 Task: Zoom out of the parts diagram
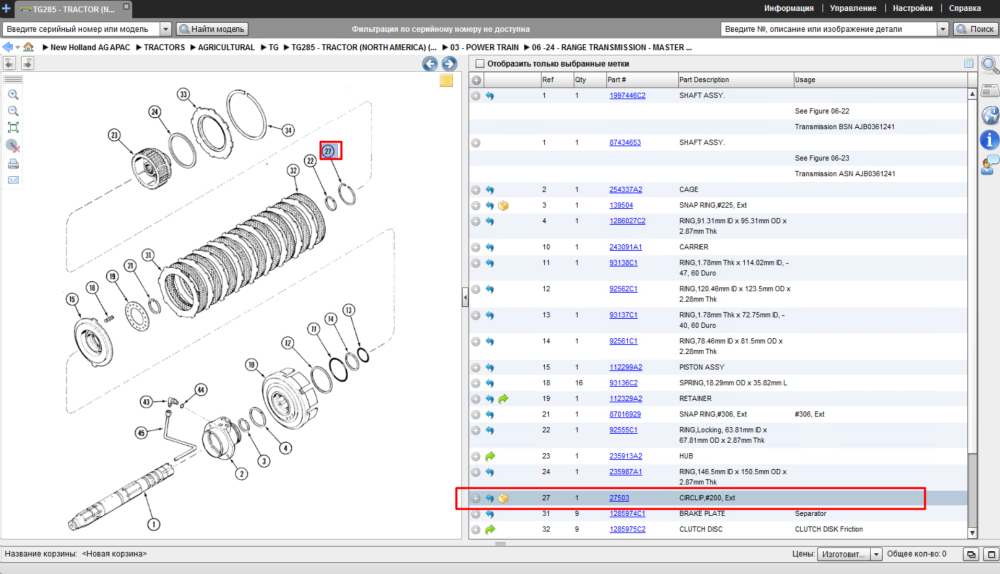point(13,111)
